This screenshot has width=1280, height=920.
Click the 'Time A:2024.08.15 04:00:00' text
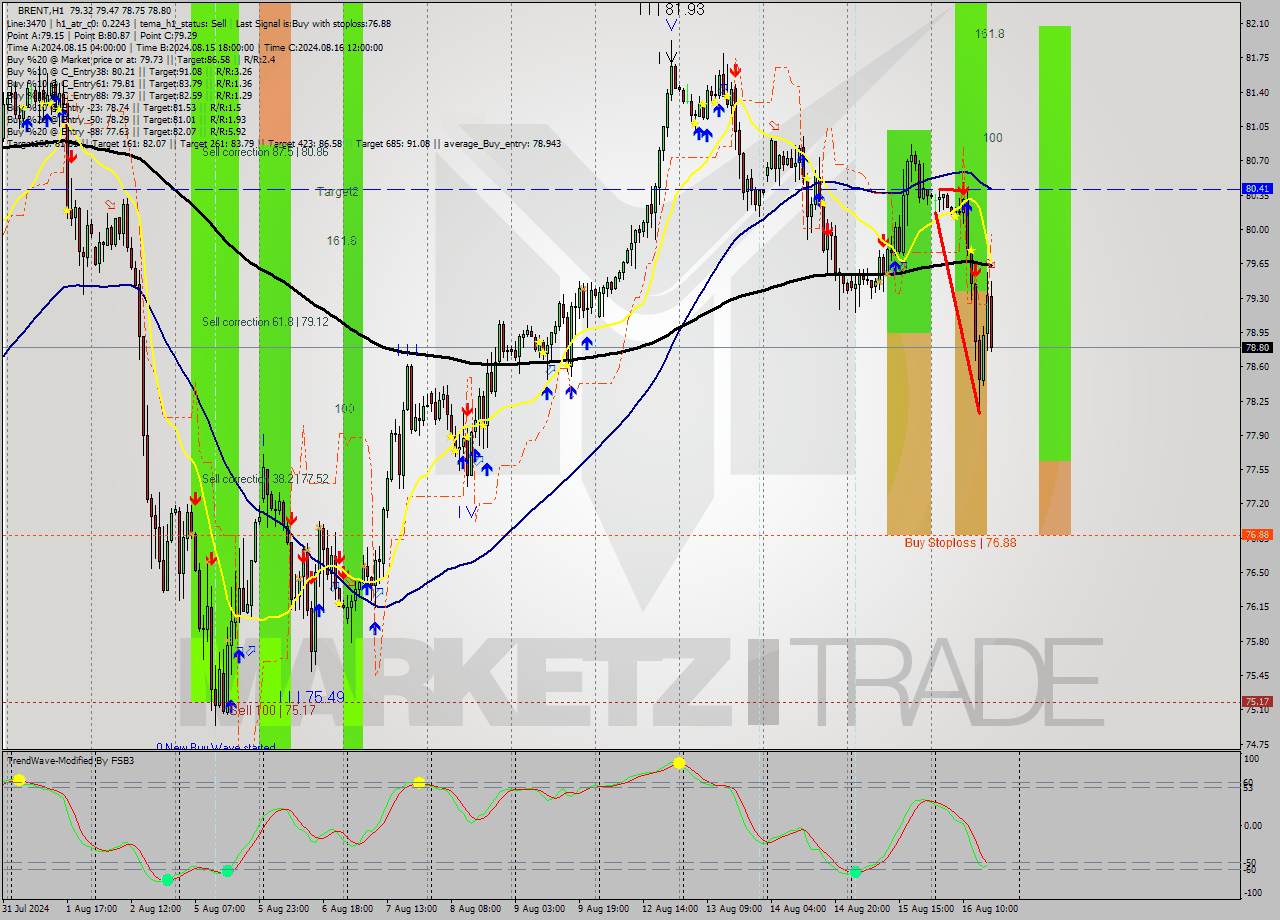coord(66,47)
